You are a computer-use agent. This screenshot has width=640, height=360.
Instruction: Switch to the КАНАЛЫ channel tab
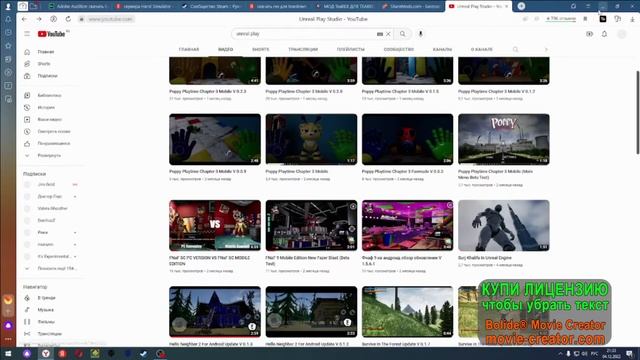click(x=442, y=49)
